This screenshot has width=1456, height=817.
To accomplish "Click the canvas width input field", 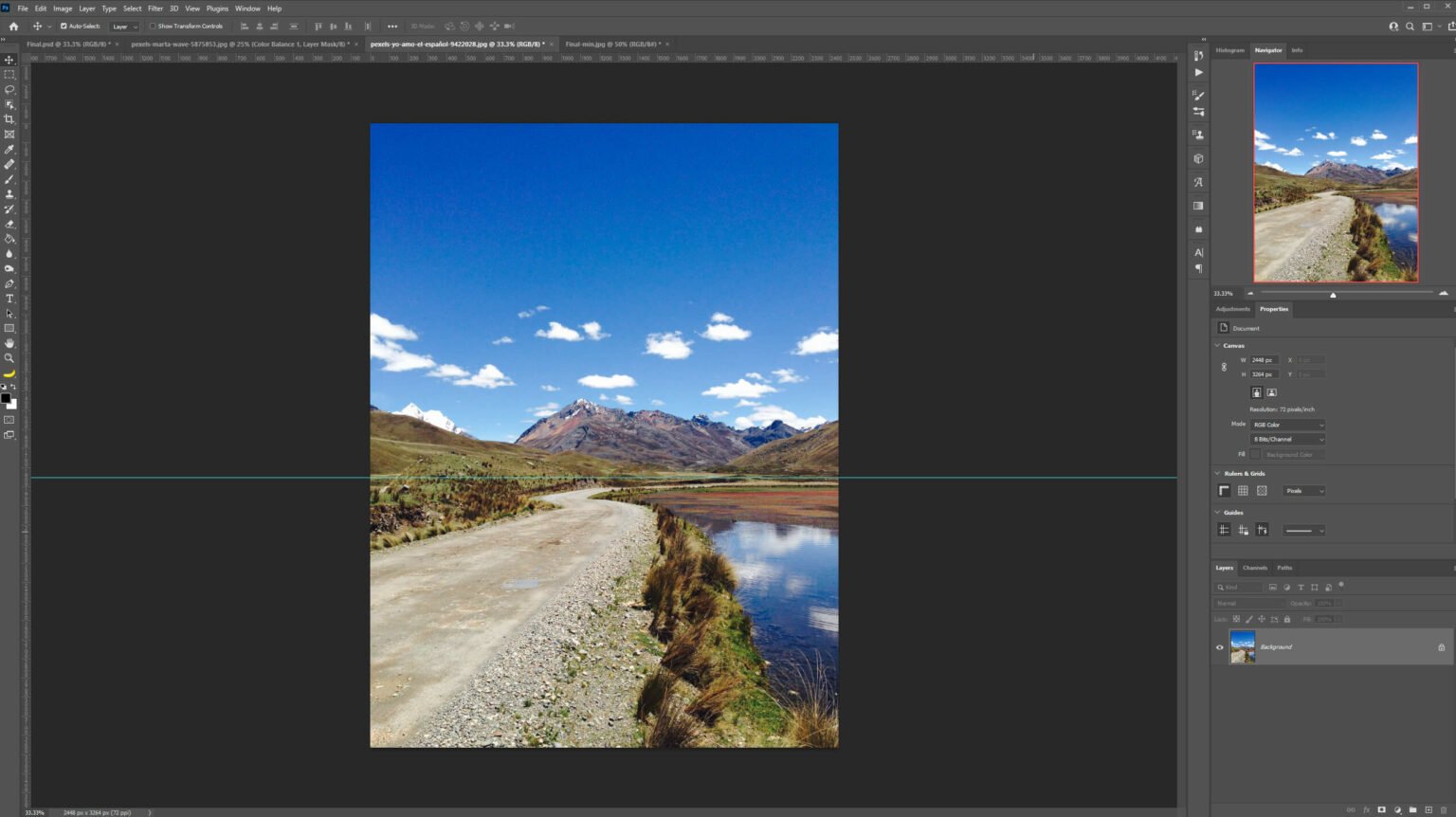I will pos(1264,360).
